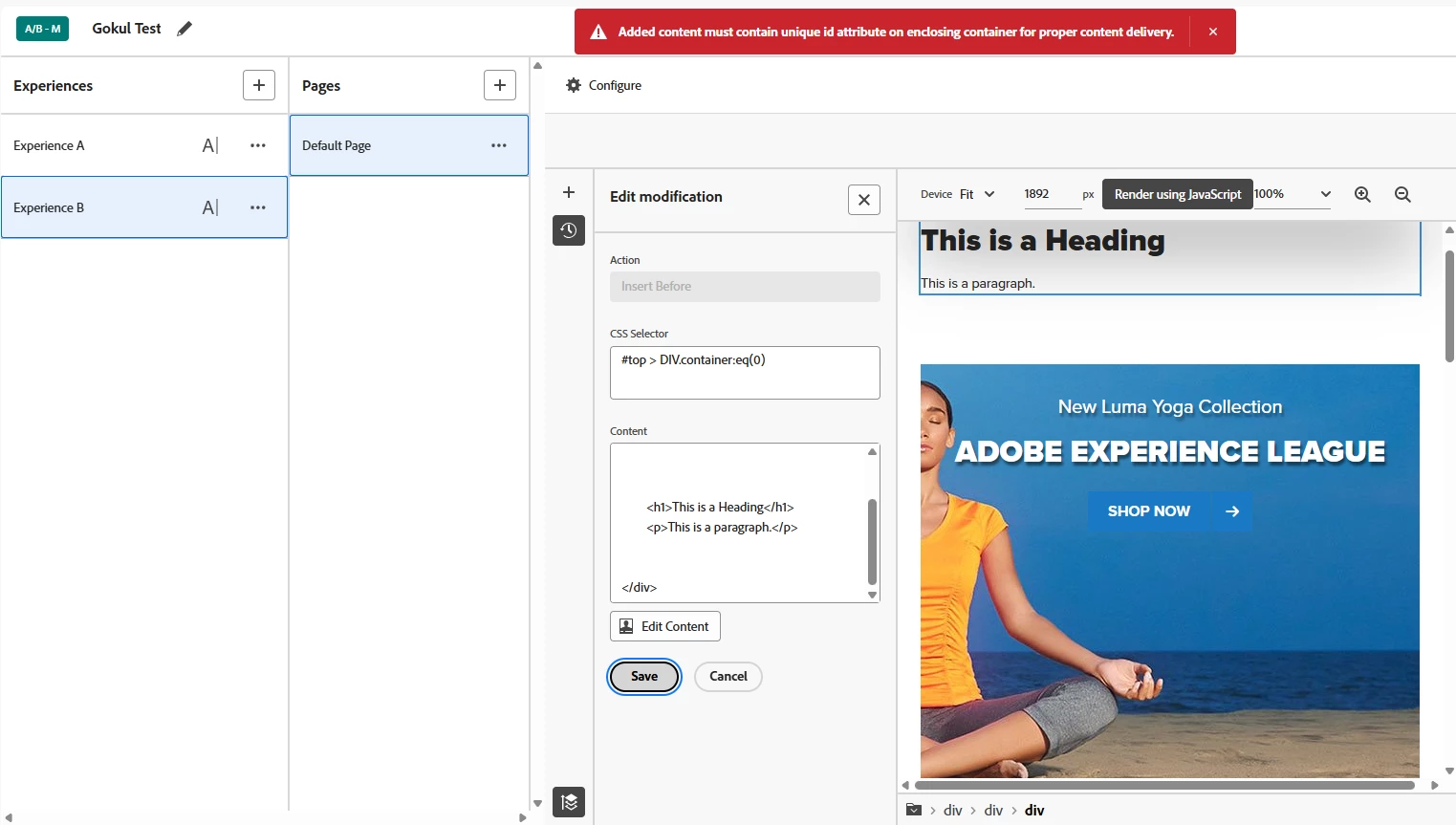Click New Luma Yoga Collection text
This screenshot has height=825, width=1456.
(1170, 407)
